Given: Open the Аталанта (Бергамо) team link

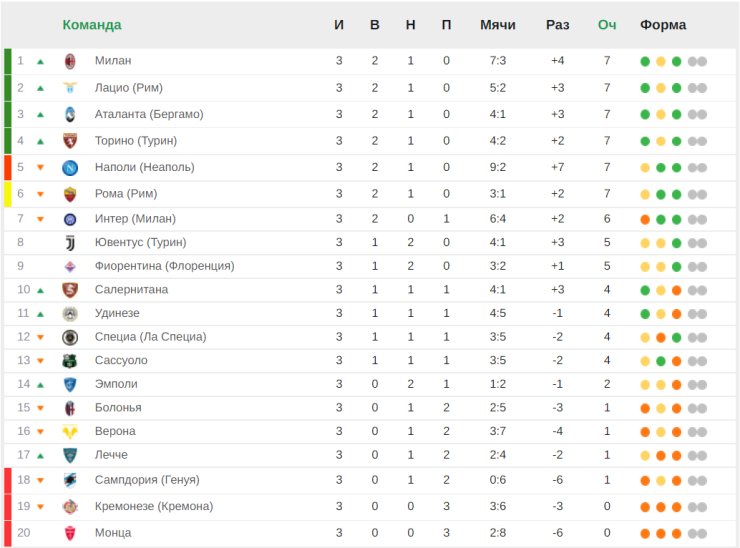Looking at the screenshot, I should (149, 114).
